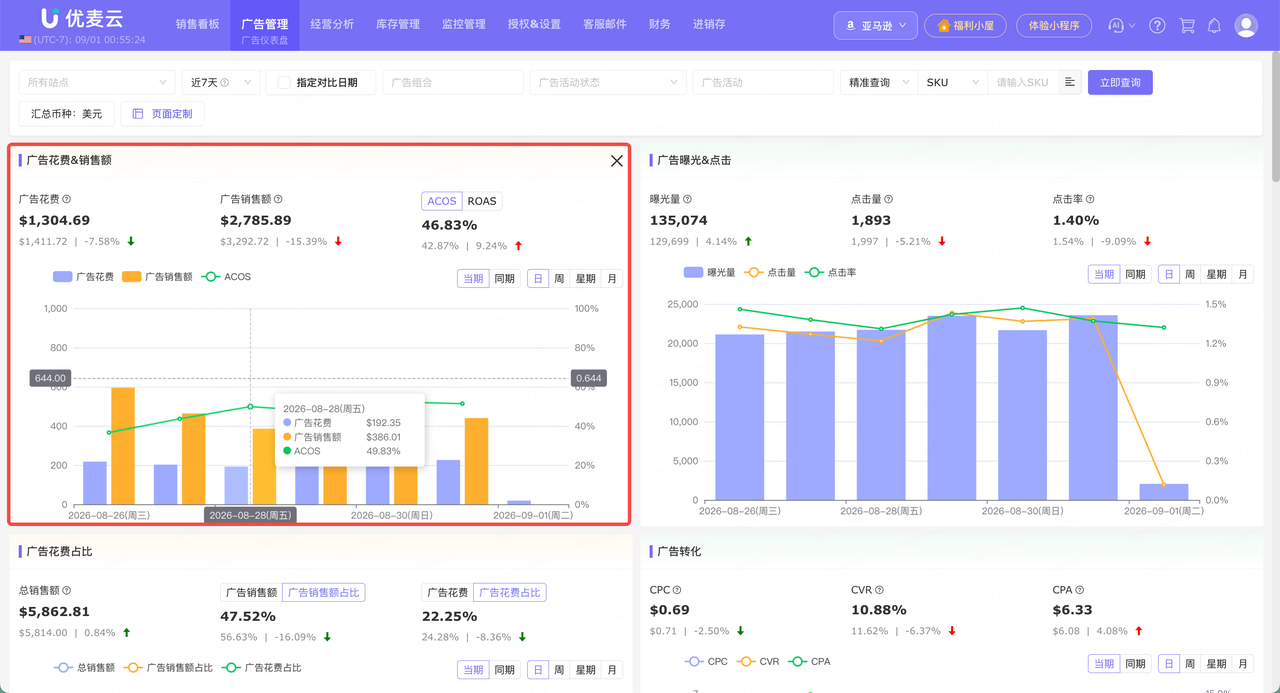Open the 进销存 menu
The height and width of the screenshot is (693, 1280).
point(709,24)
